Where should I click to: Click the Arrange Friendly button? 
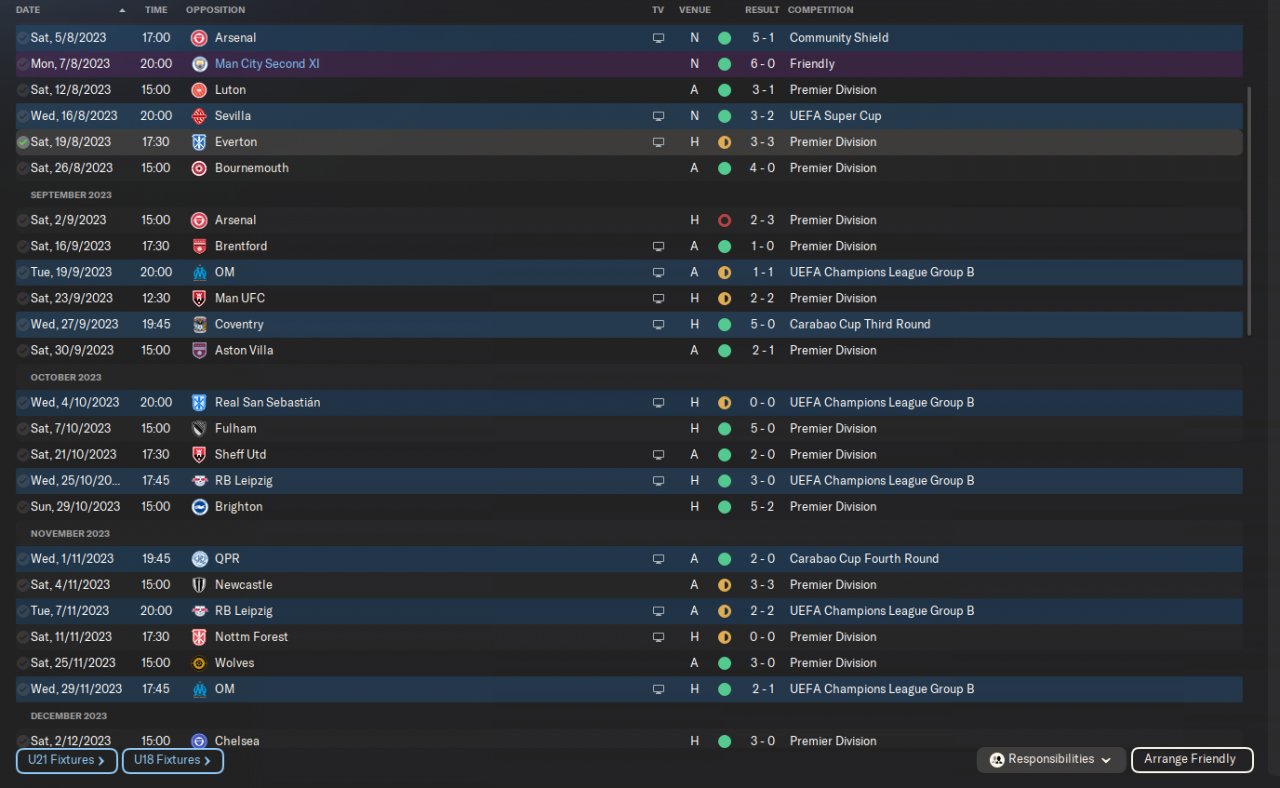pos(1190,760)
